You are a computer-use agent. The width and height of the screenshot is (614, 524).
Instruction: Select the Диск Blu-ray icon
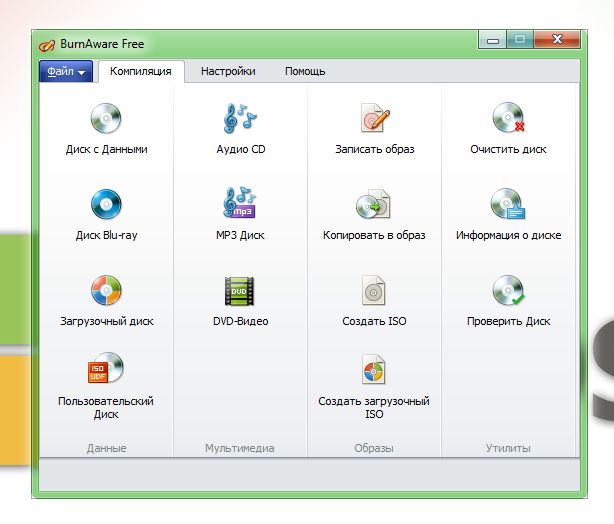click(x=105, y=205)
